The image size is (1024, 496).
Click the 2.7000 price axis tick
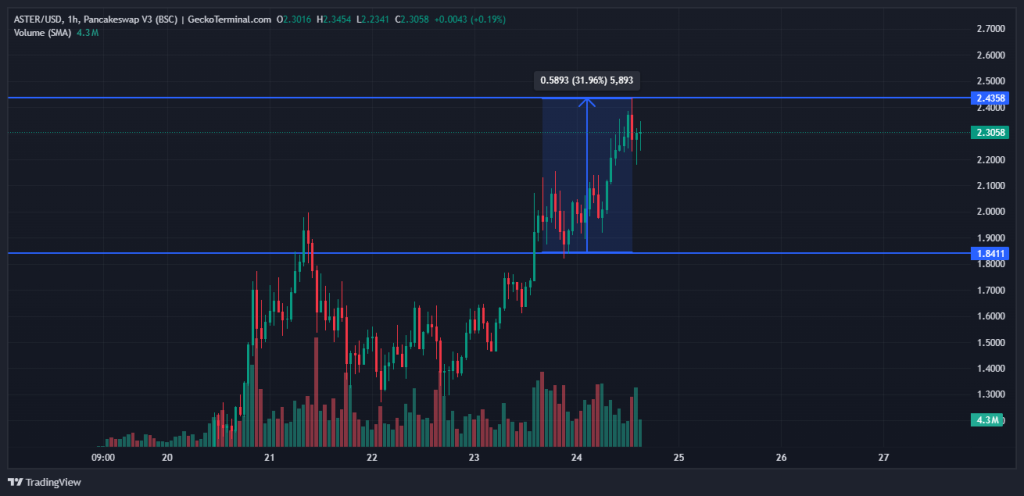coord(991,29)
